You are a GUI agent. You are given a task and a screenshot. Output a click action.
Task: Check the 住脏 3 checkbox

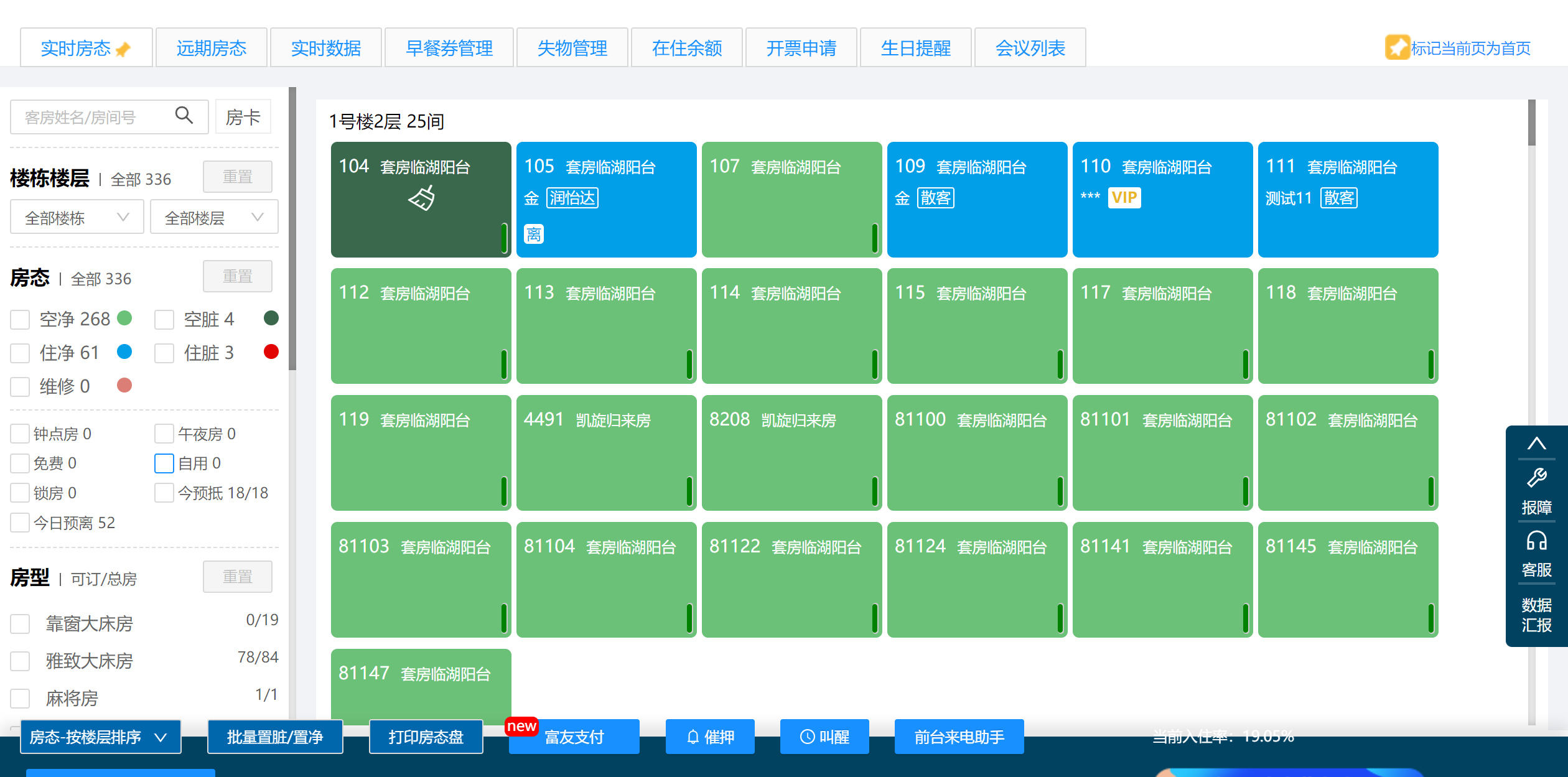[164, 353]
